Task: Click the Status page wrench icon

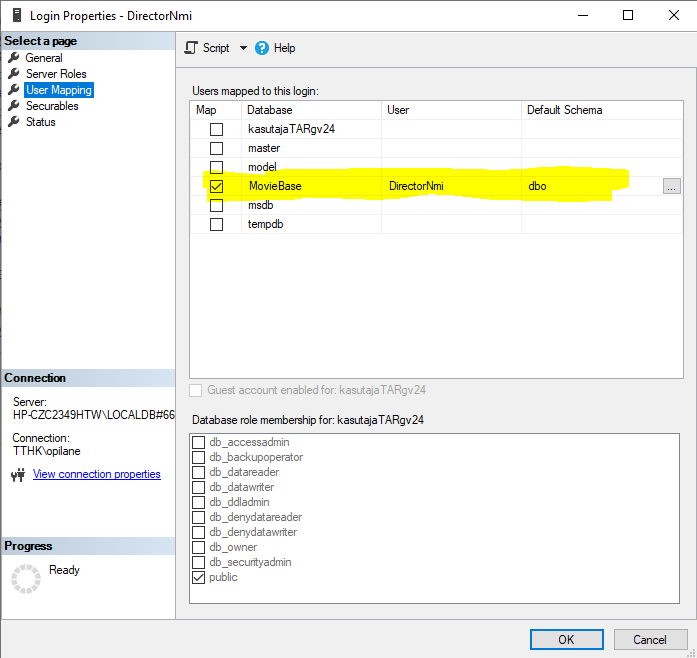Action: pos(14,122)
